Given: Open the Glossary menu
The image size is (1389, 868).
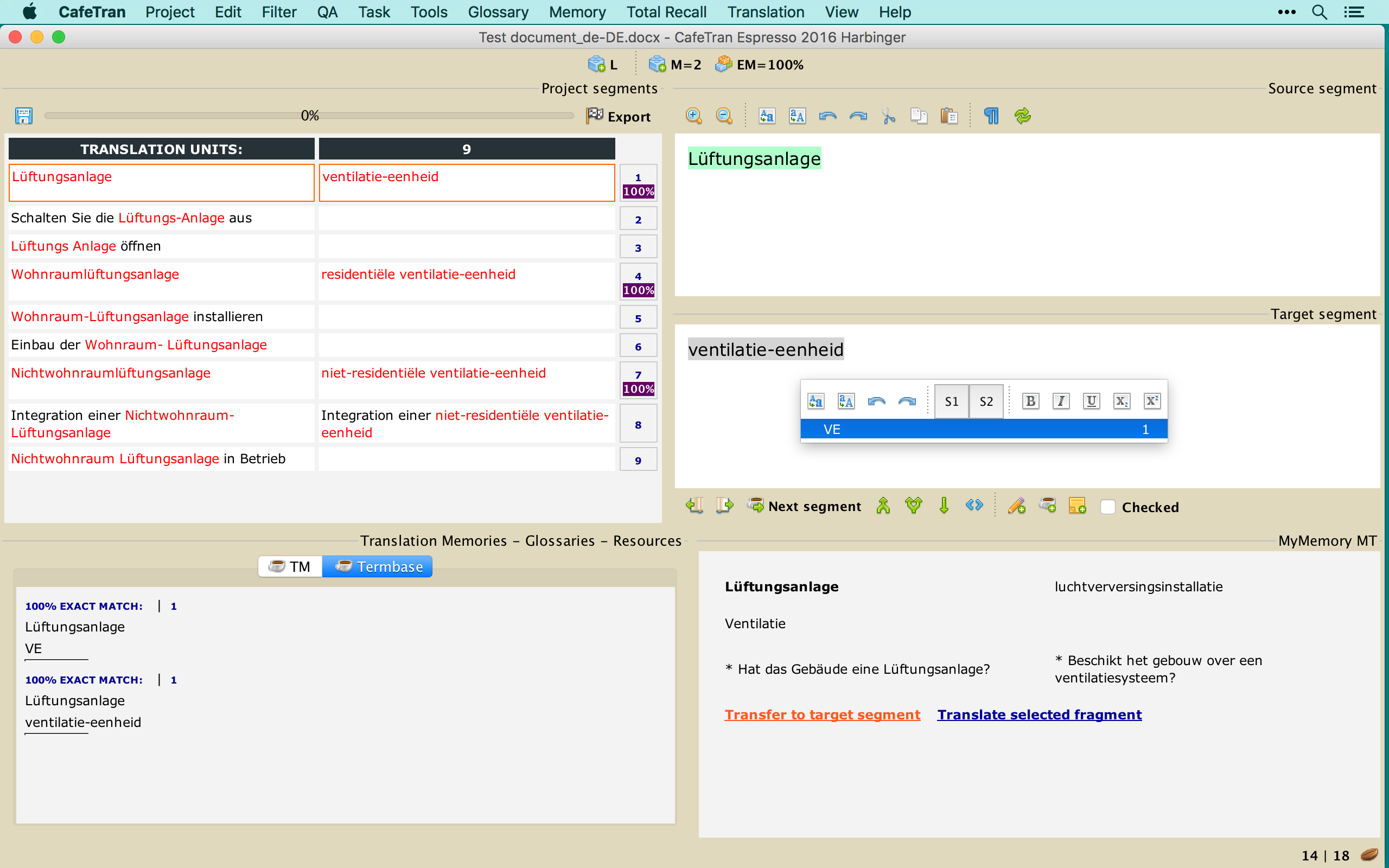Looking at the screenshot, I should (x=498, y=12).
